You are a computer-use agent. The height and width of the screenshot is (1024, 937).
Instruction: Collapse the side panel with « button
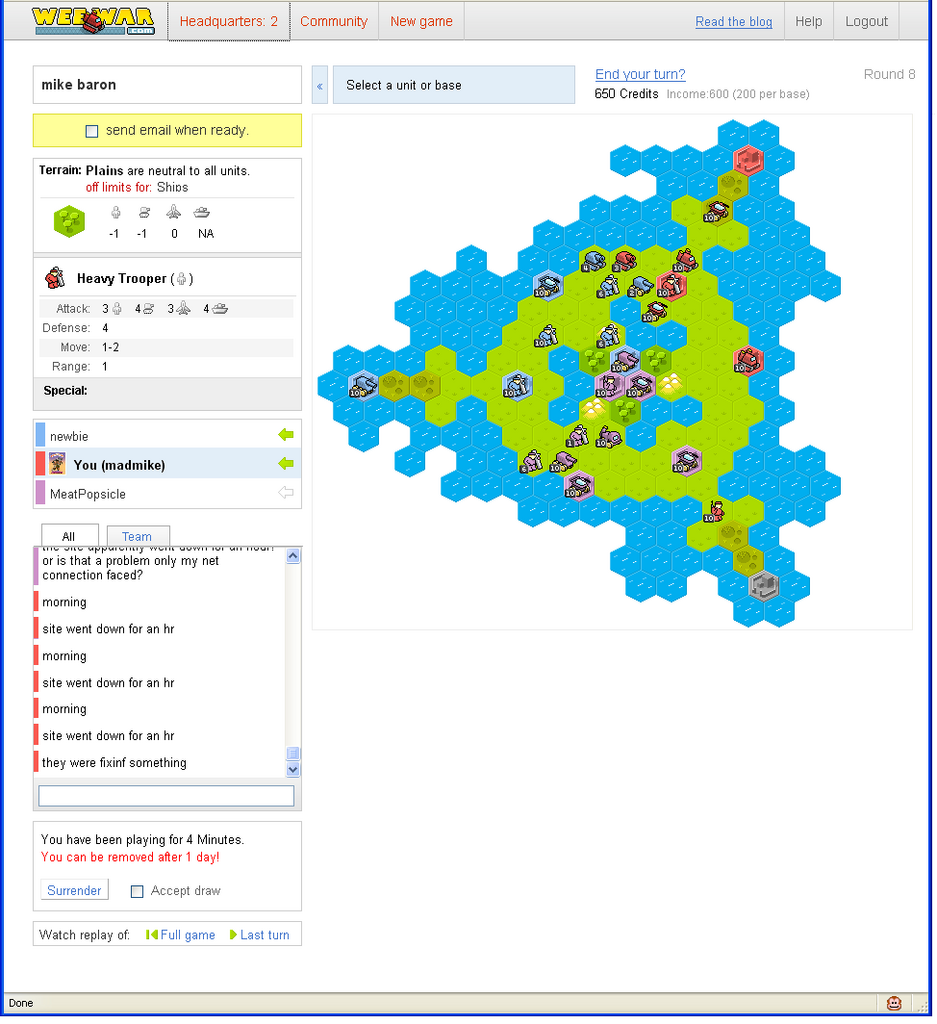coord(320,85)
